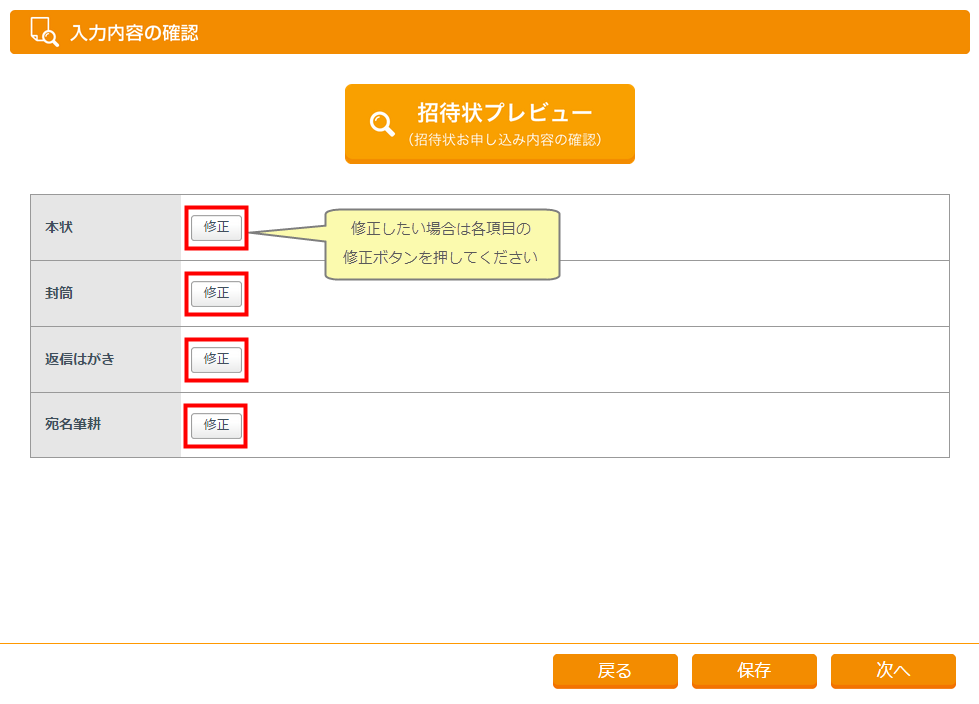Screen dimensions: 979x704
Task: Click empty white cell in 返信はがき row
Action: click(600, 359)
